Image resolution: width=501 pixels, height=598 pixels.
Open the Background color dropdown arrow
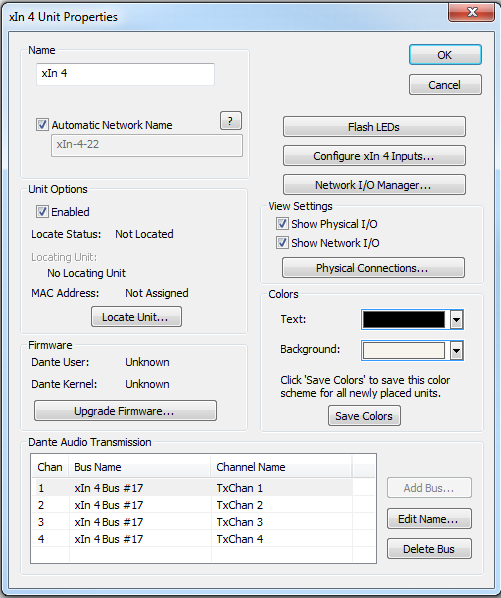[x=456, y=350]
